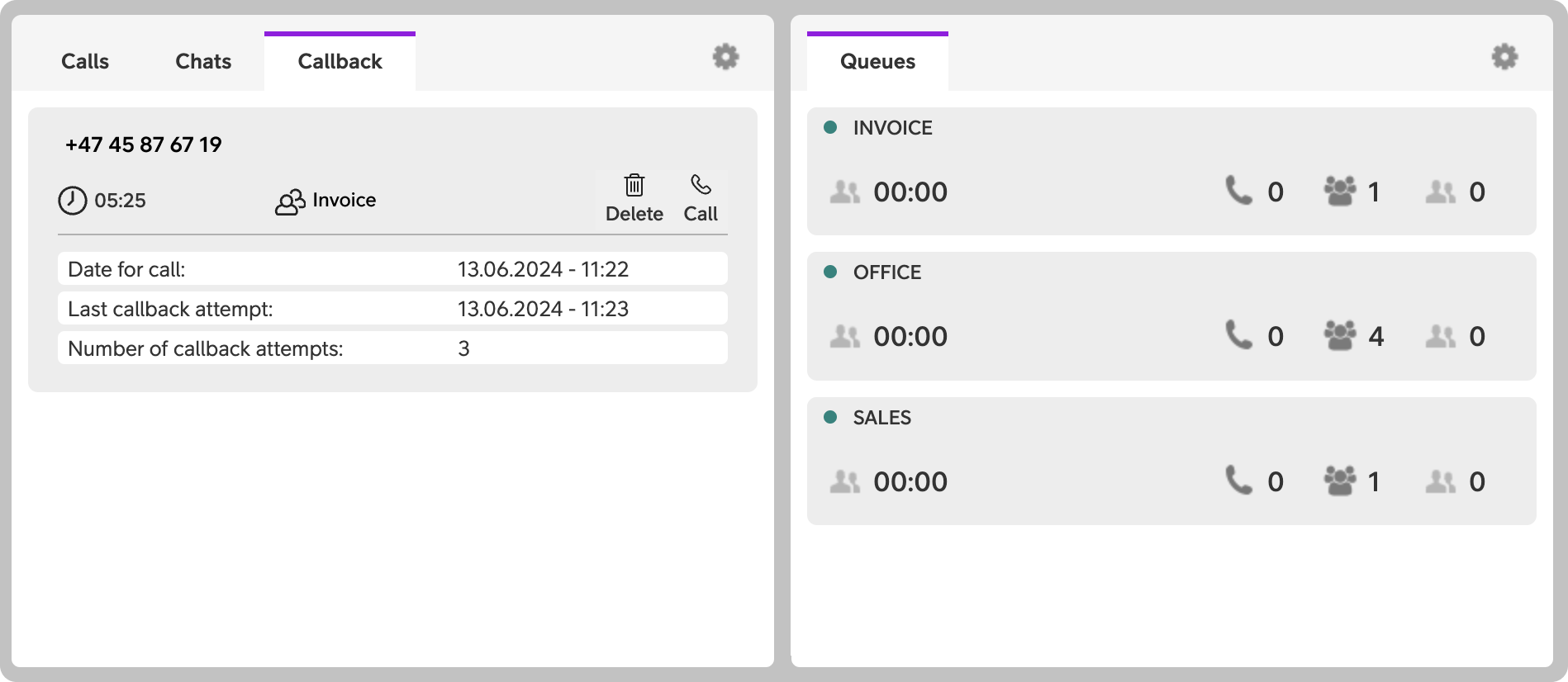Click the Invoice queue label on the callback
The image size is (1568, 682).
[344, 201]
